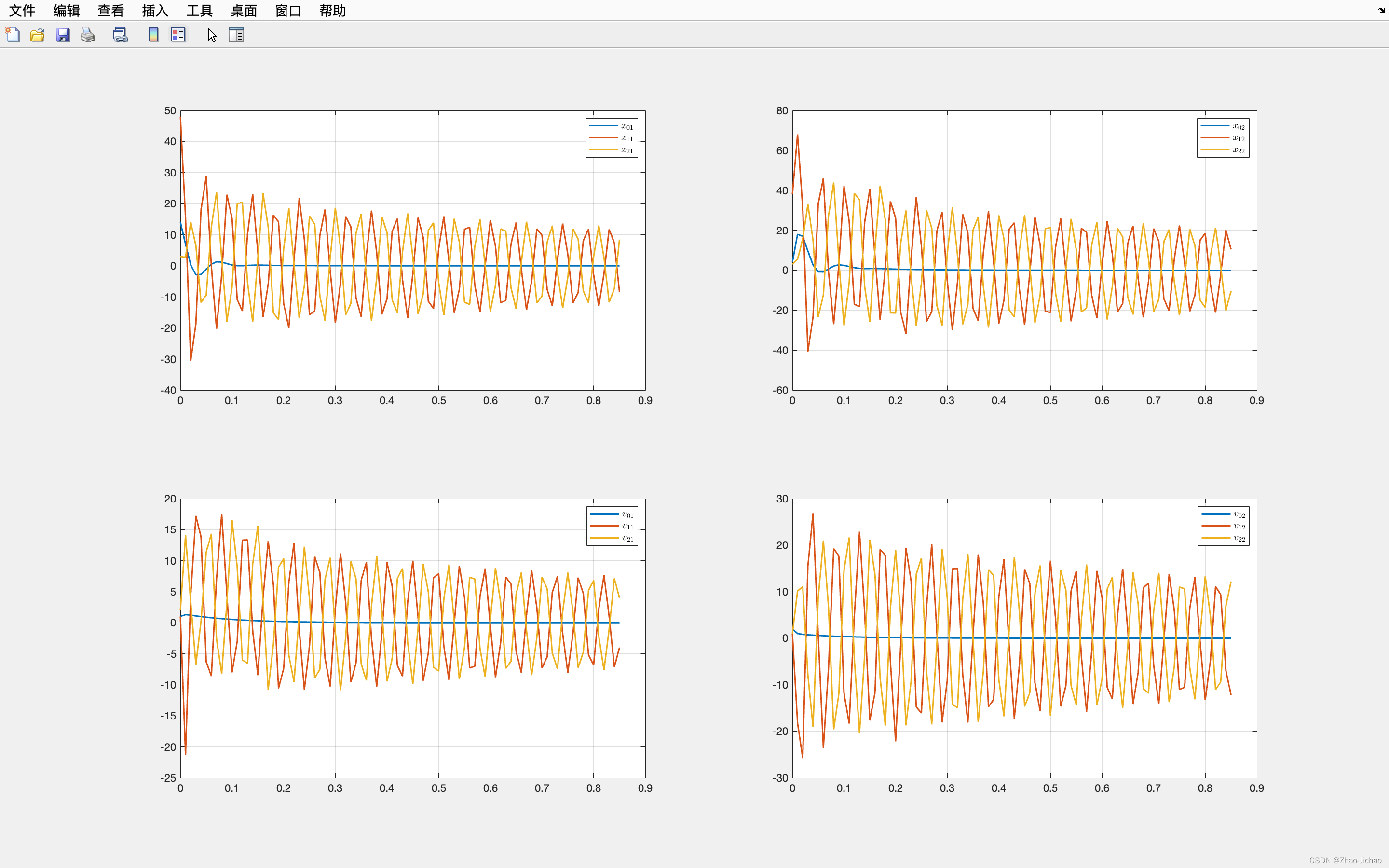Click the 窗口 menu item
The image size is (1389, 868).
288,10
